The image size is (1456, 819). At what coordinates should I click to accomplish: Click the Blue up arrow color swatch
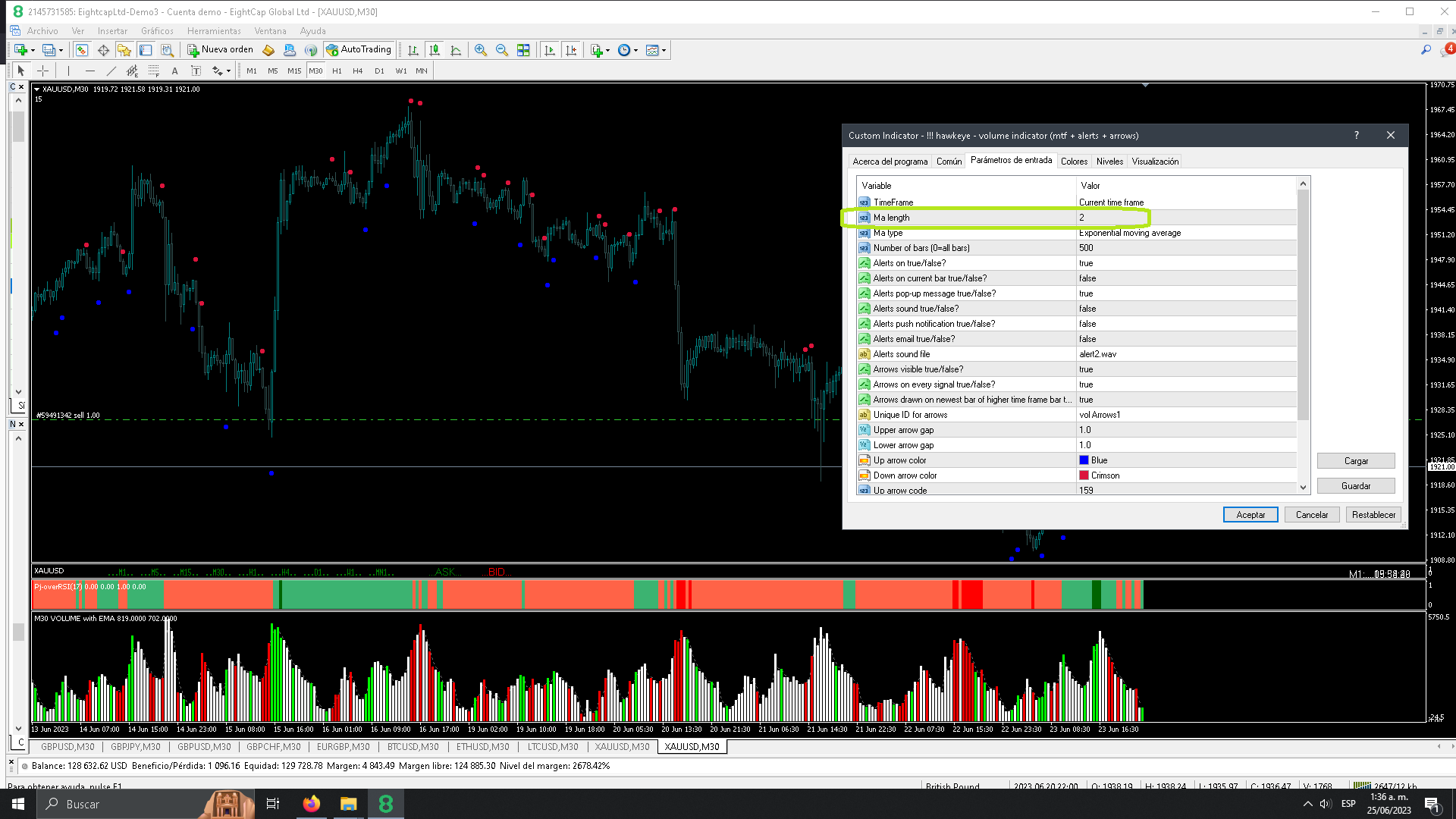1084,460
